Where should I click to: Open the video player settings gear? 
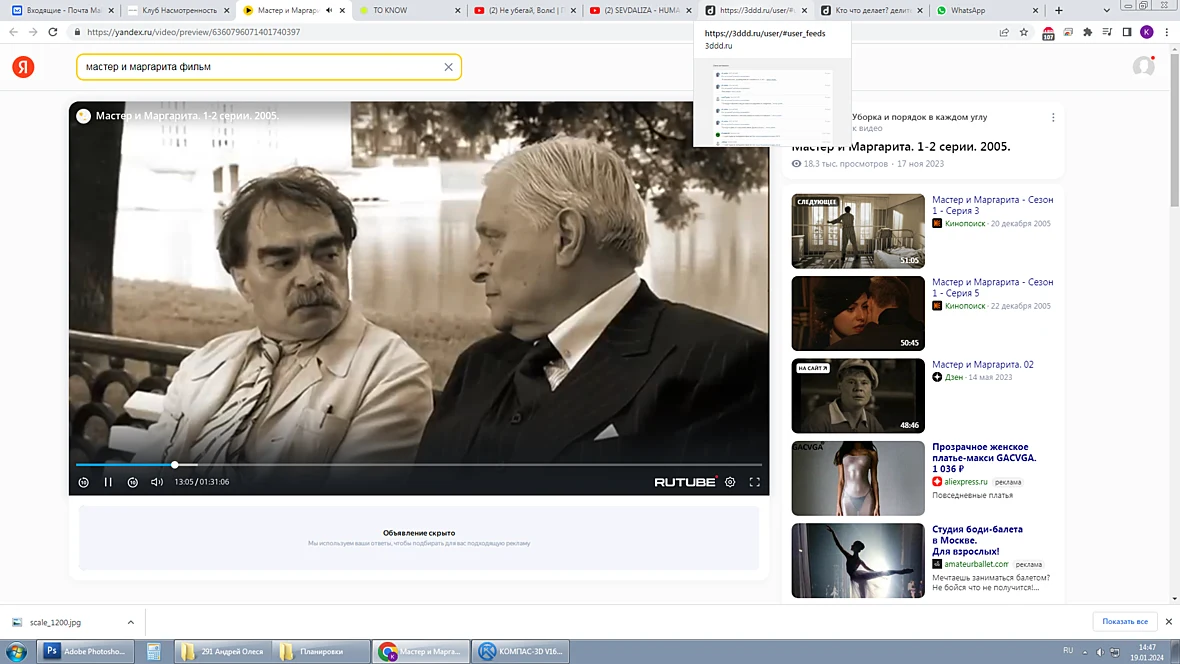click(730, 482)
